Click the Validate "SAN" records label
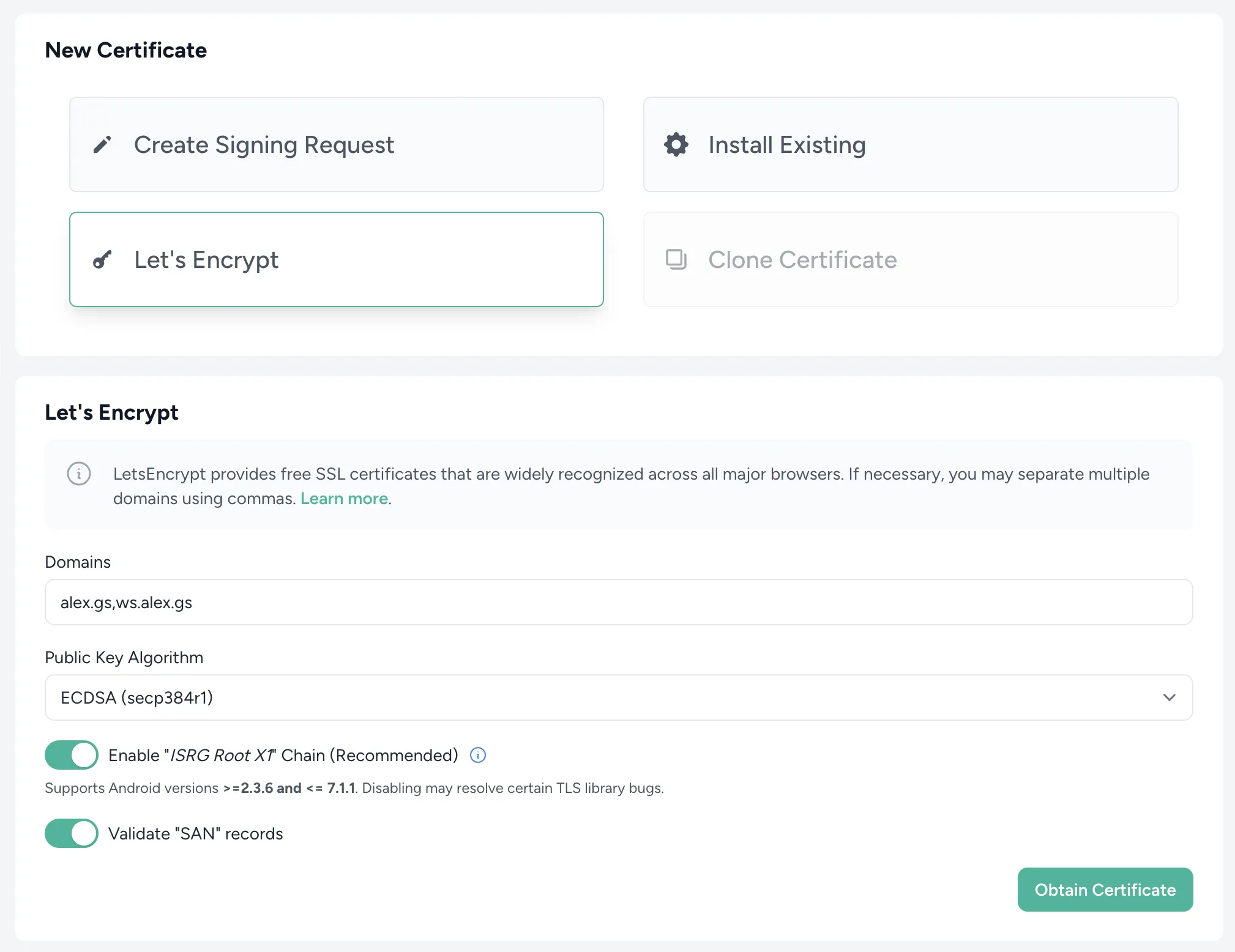1235x952 pixels. (196, 833)
